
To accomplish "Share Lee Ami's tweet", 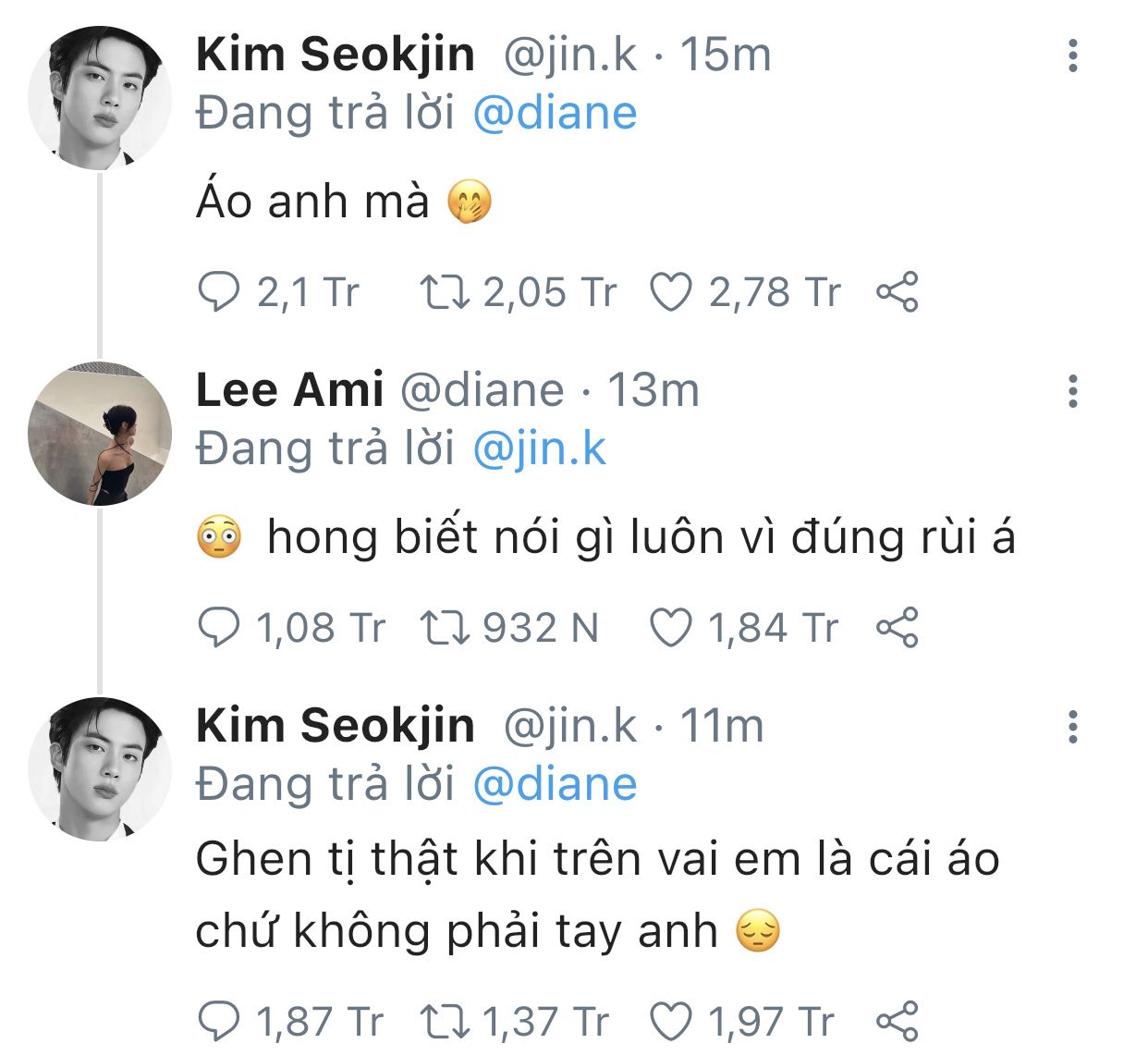I will coord(897,628).
